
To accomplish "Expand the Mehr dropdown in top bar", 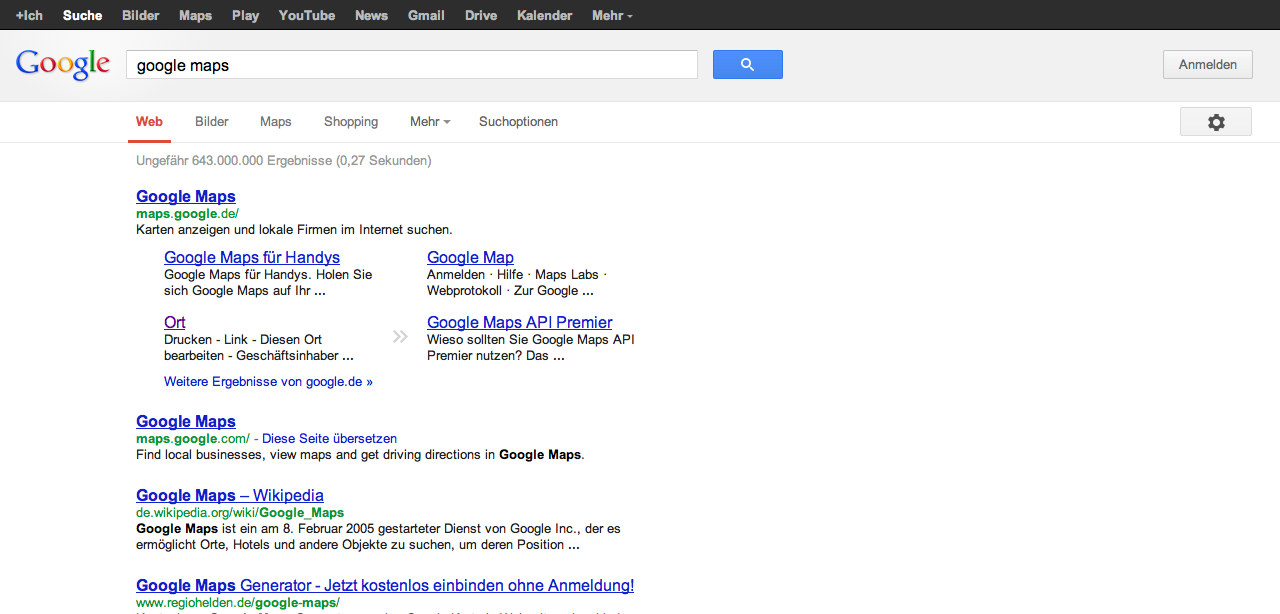I will pos(612,15).
